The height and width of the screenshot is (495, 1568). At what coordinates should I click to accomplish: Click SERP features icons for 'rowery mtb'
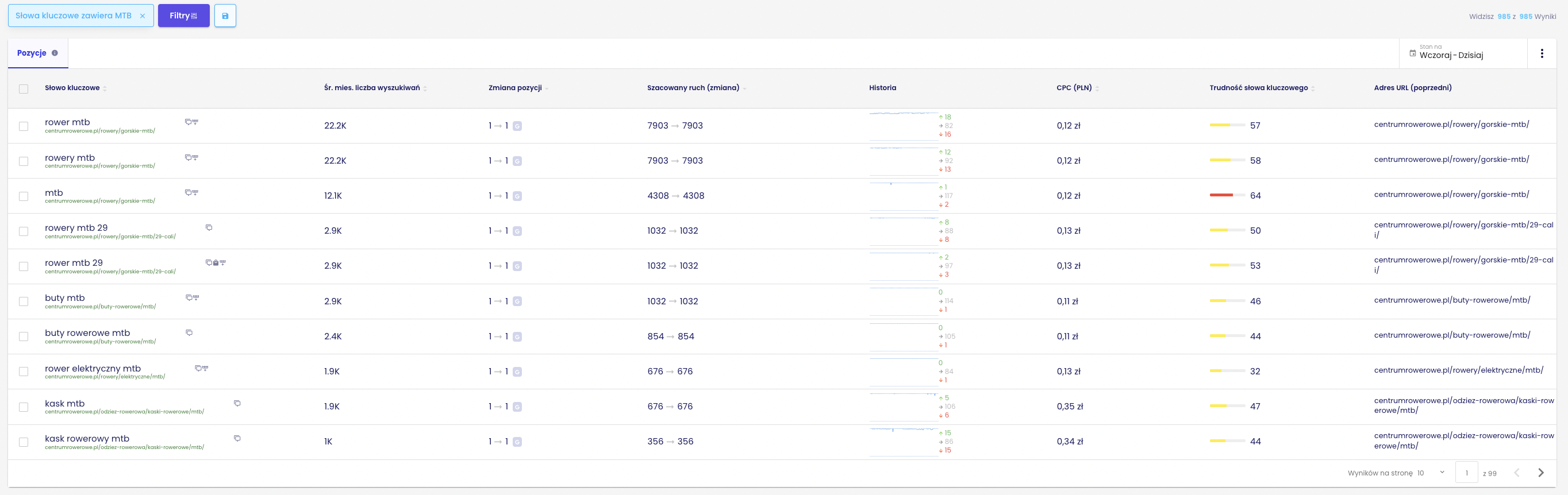click(192, 157)
